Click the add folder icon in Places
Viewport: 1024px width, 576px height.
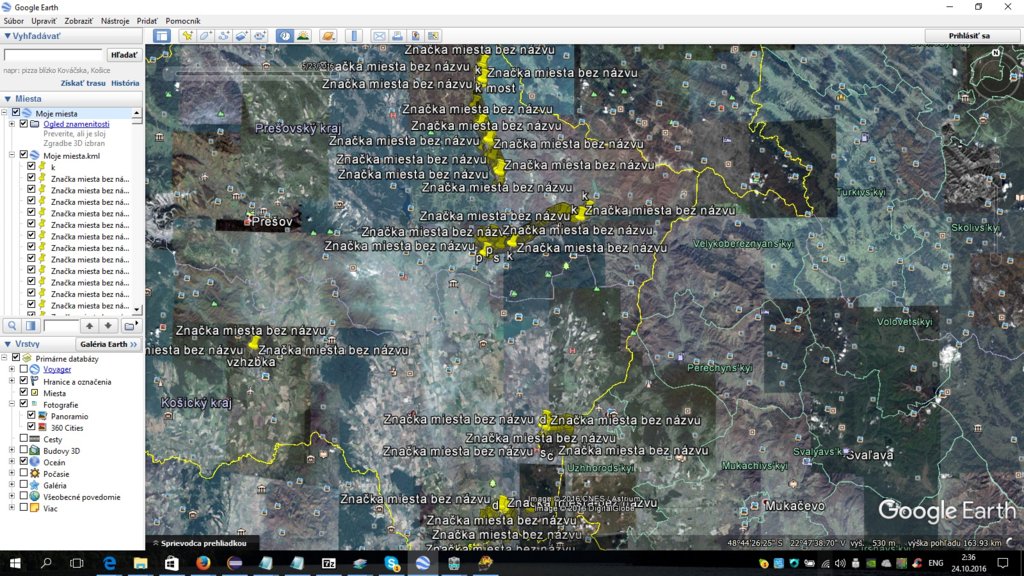pos(130,325)
